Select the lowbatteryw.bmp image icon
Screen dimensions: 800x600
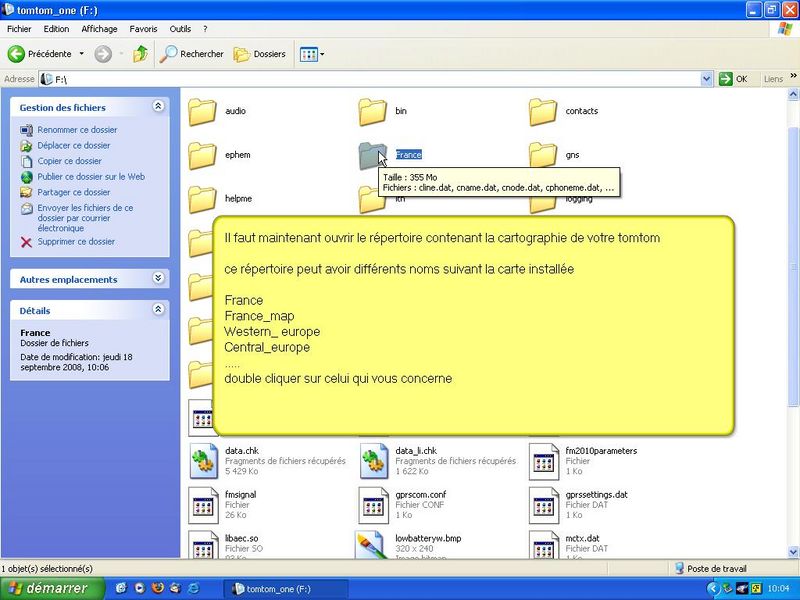[370, 545]
